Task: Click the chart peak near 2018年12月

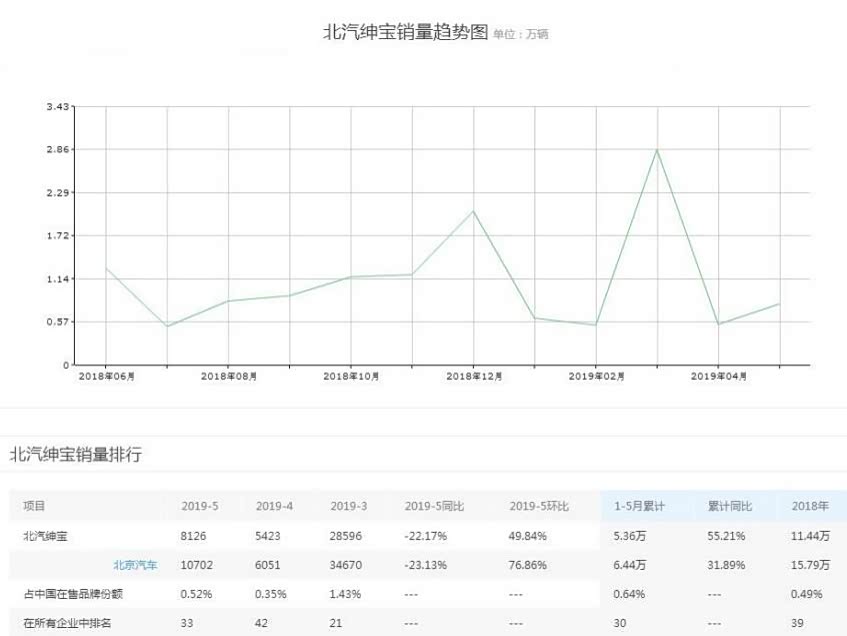Action: point(473,211)
